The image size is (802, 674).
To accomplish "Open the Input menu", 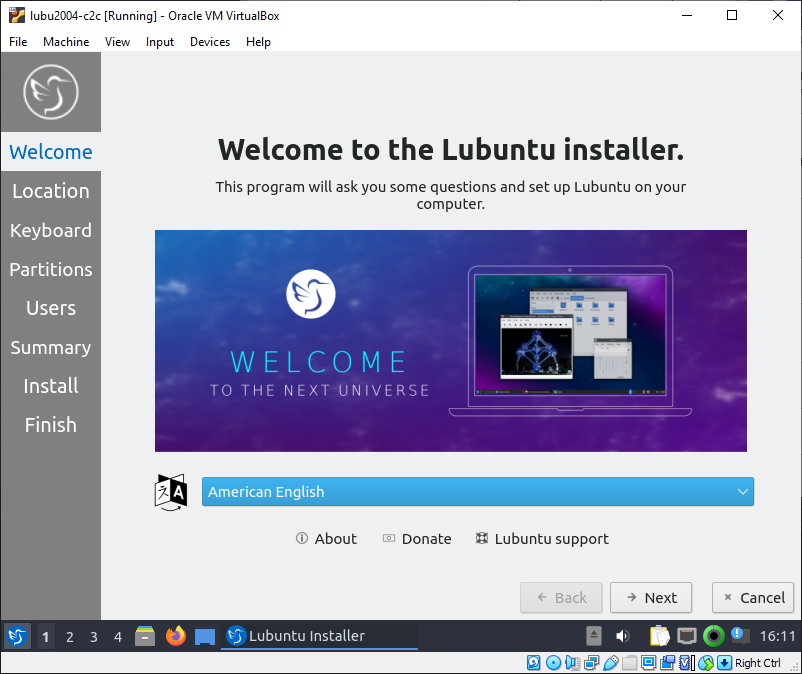I will click(x=159, y=42).
